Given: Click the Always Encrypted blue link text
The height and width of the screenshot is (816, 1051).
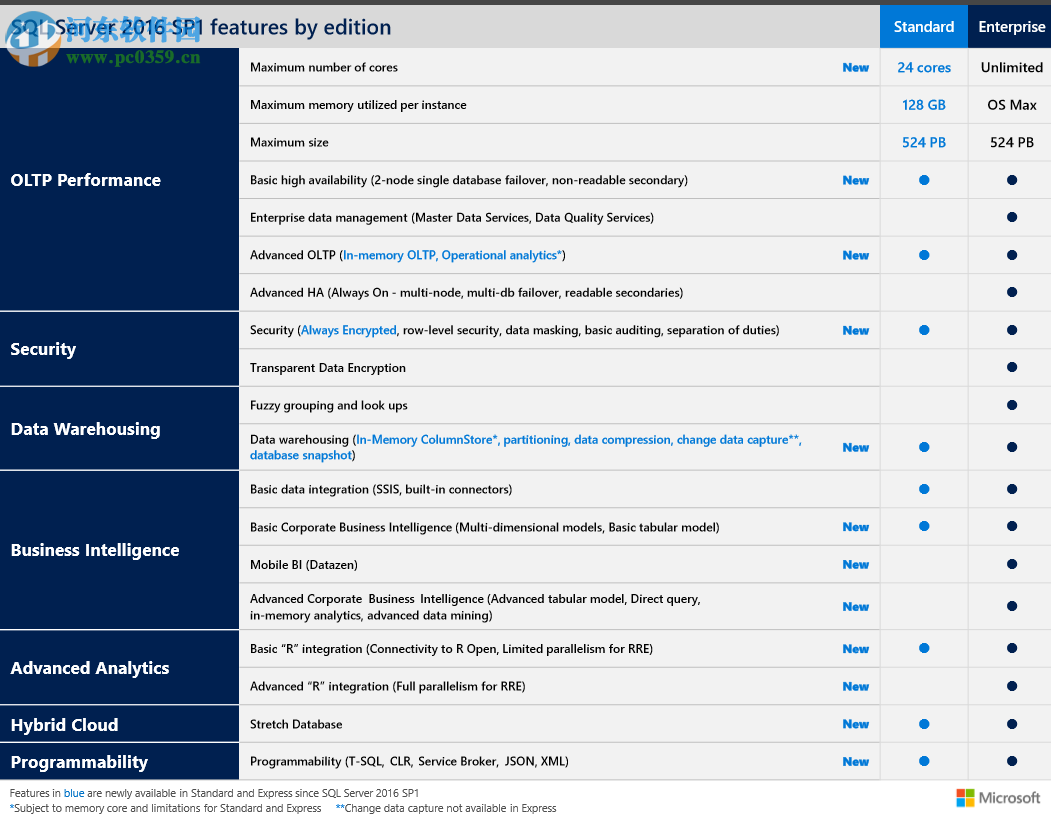Looking at the screenshot, I should (348, 330).
